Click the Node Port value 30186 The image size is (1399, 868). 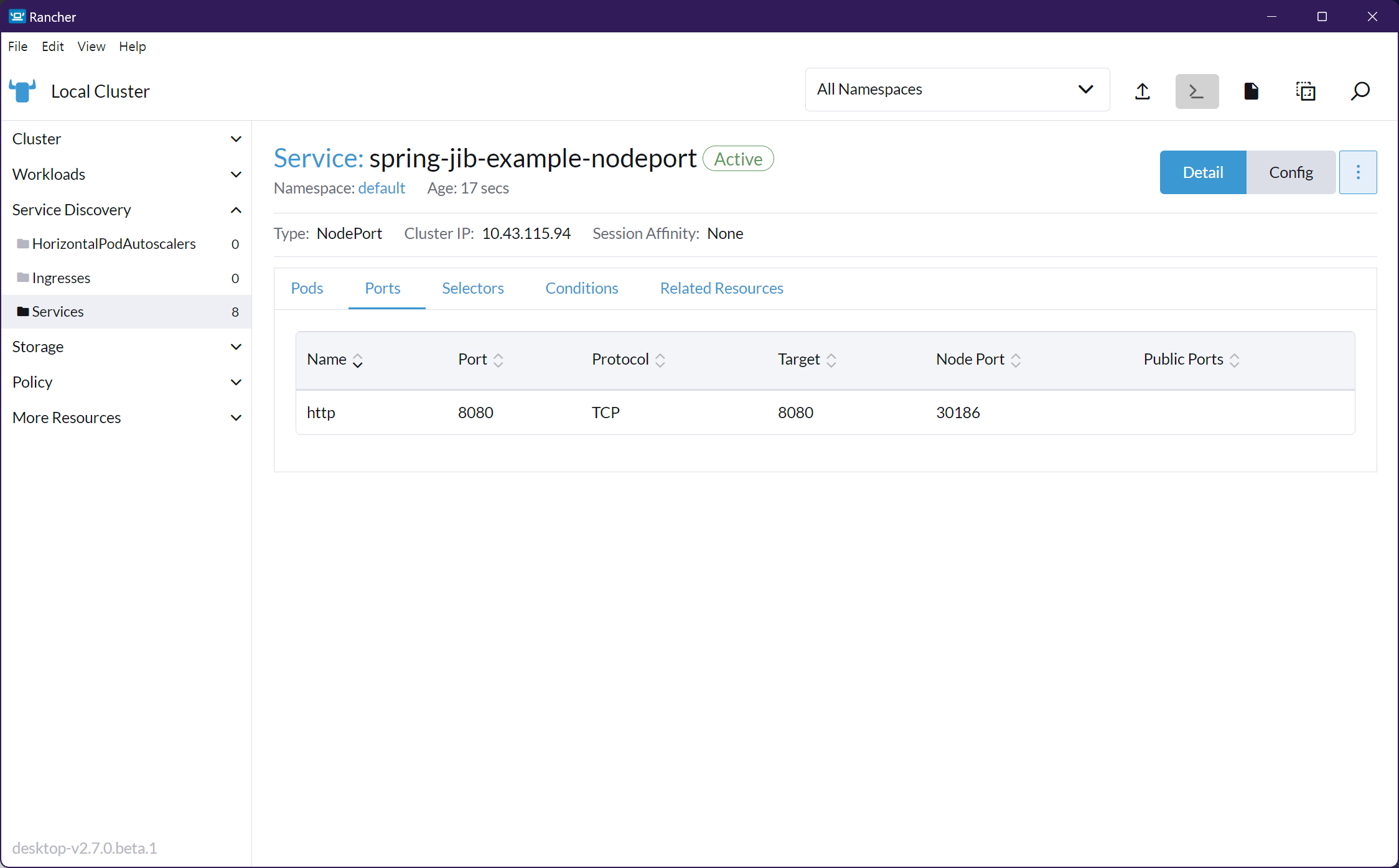point(958,413)
